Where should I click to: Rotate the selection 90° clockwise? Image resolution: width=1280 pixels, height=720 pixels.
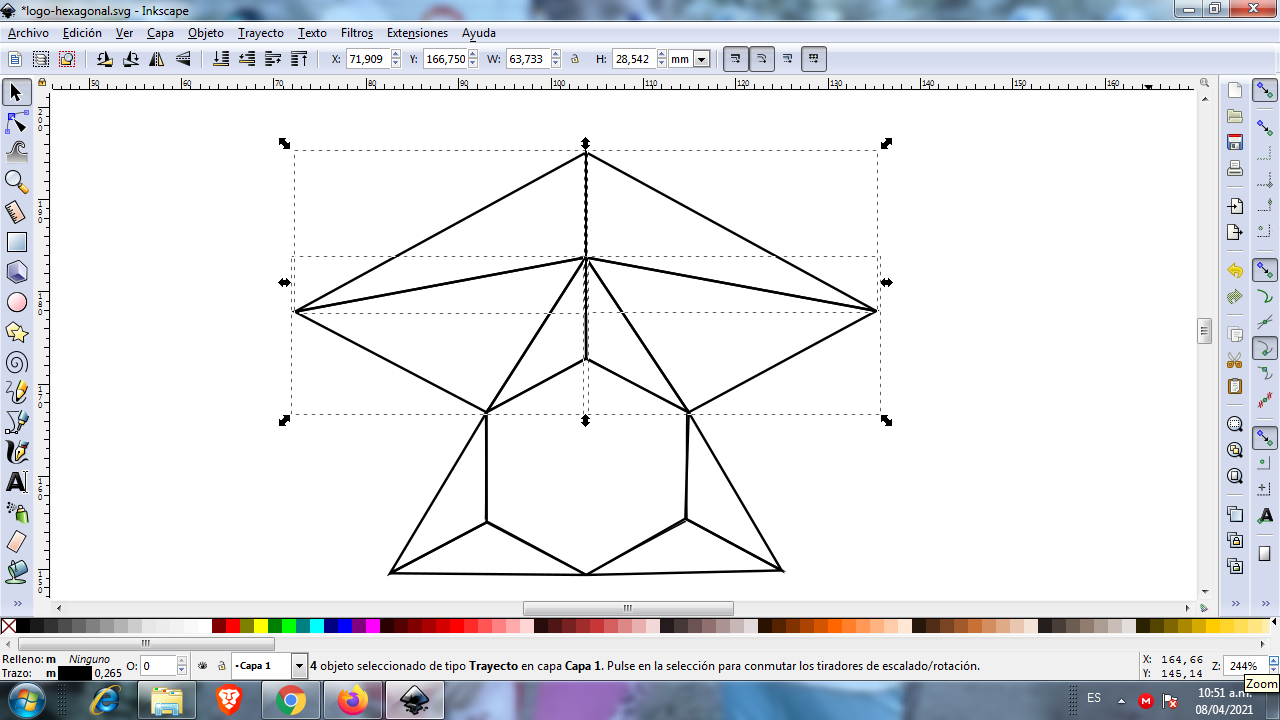pyautogui.click(x=130, y=59)
